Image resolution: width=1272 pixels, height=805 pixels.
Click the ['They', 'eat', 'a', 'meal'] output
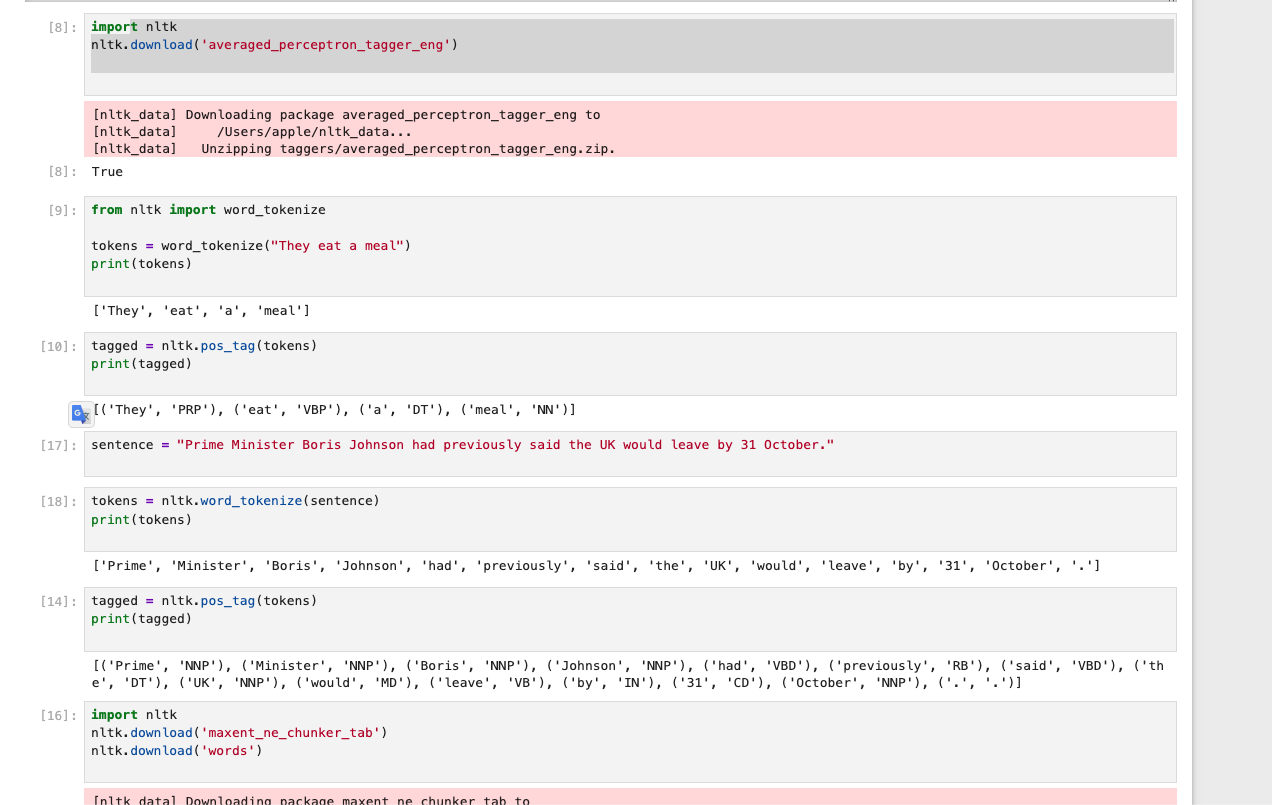(201, 311)
